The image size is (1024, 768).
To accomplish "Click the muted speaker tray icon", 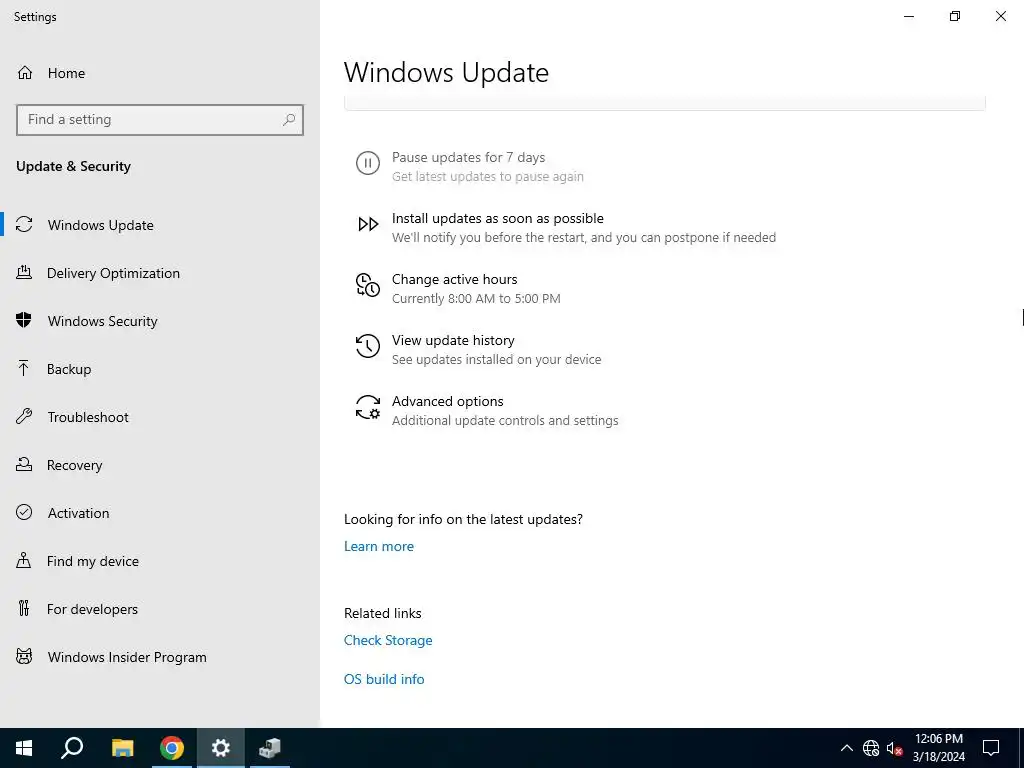I will 894,748.
